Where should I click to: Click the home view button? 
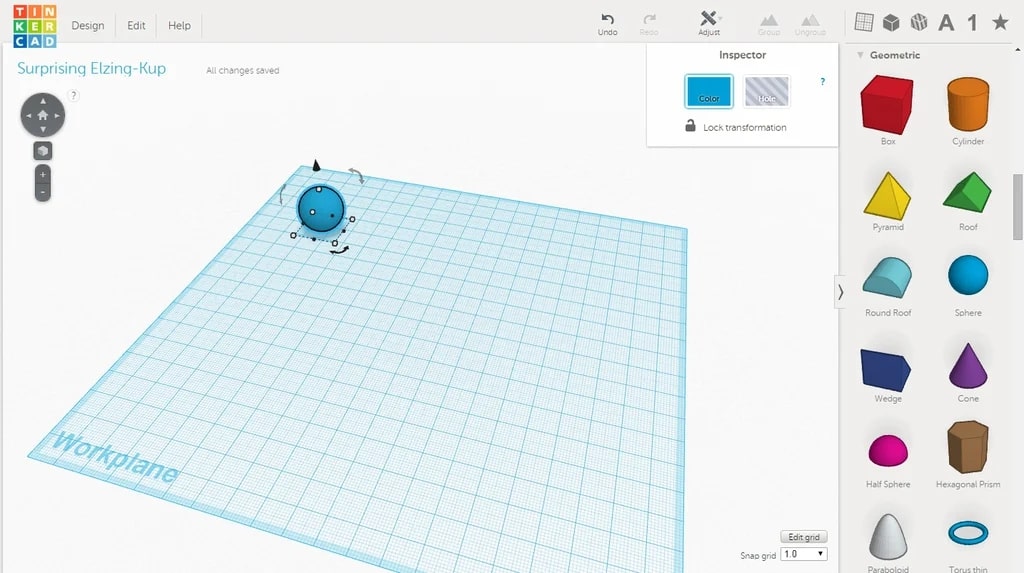tap(42, 115)
